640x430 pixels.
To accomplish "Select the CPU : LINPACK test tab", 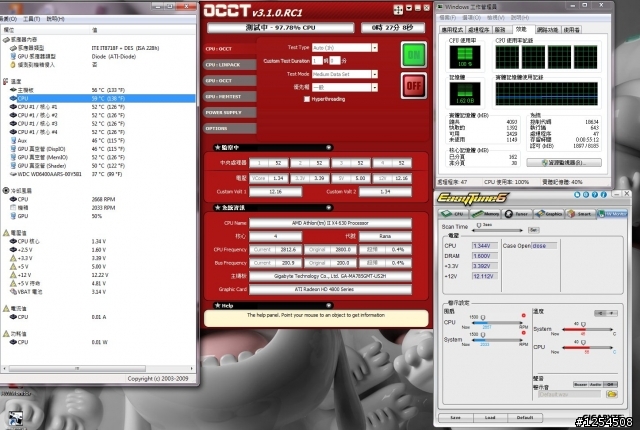I will pyautogui.click(x=229, y=64).
